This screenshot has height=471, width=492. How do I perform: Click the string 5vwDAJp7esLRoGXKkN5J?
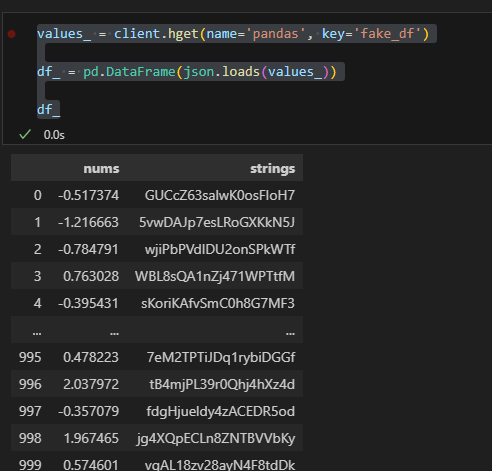point(217,222)
